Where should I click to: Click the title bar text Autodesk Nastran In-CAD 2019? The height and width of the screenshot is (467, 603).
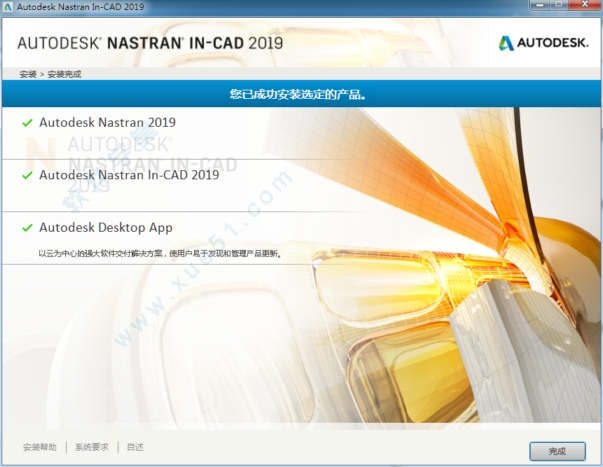(x=80, y=7)
